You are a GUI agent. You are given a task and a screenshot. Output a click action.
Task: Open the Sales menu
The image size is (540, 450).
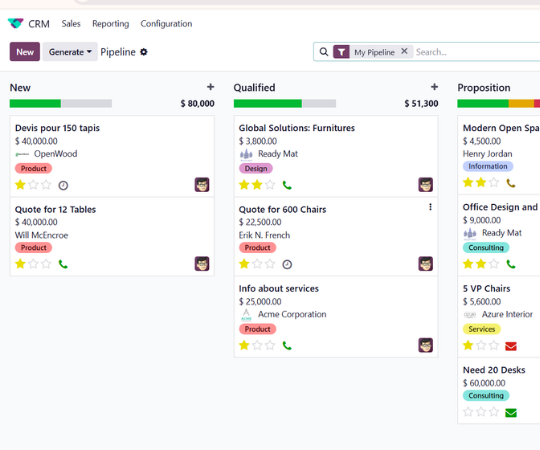[x=71, y=24]
